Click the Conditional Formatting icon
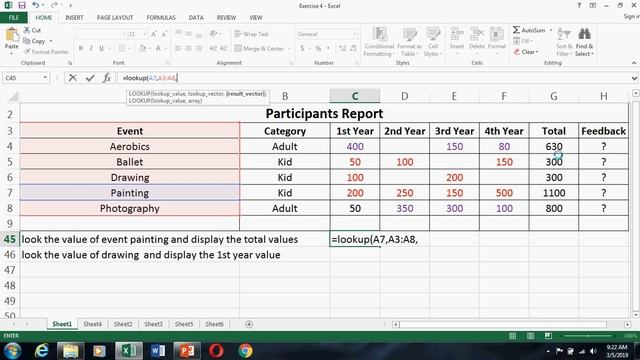This screenshot has width=640, height=360. (380, 34)
